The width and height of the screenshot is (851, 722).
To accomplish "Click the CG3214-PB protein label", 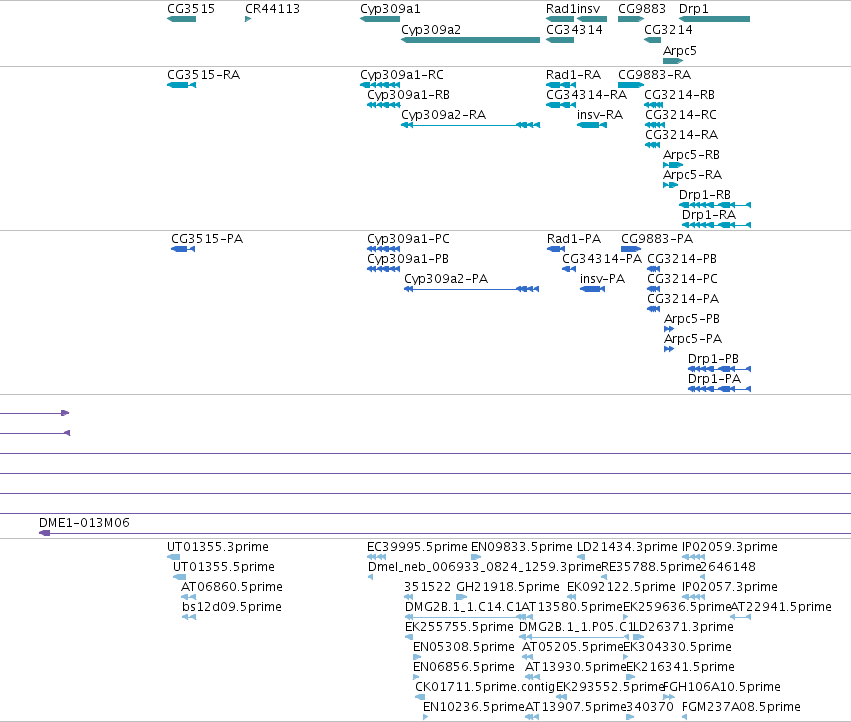I will pos(682,258).
